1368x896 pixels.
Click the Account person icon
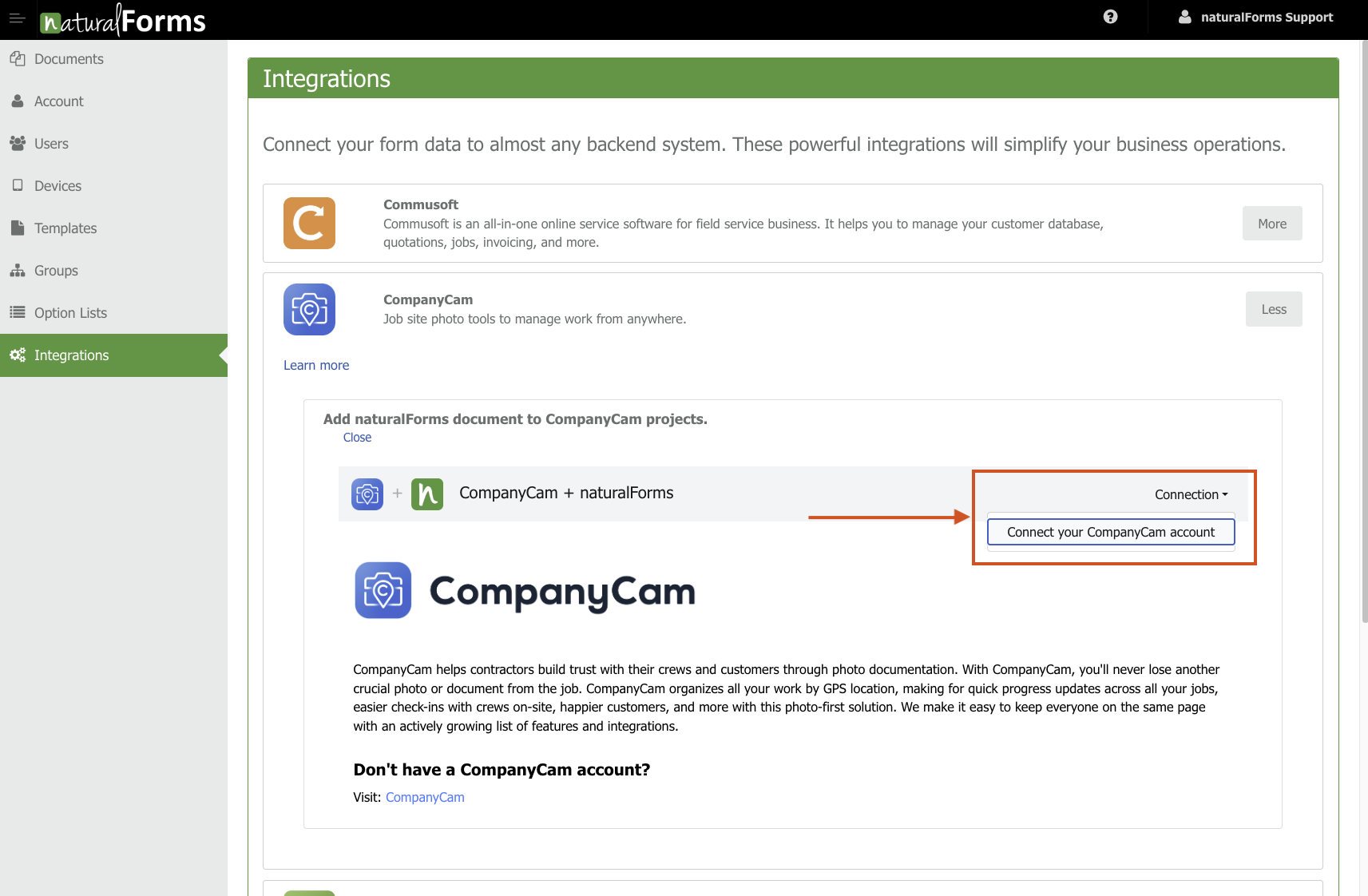[x=18, y=101]
